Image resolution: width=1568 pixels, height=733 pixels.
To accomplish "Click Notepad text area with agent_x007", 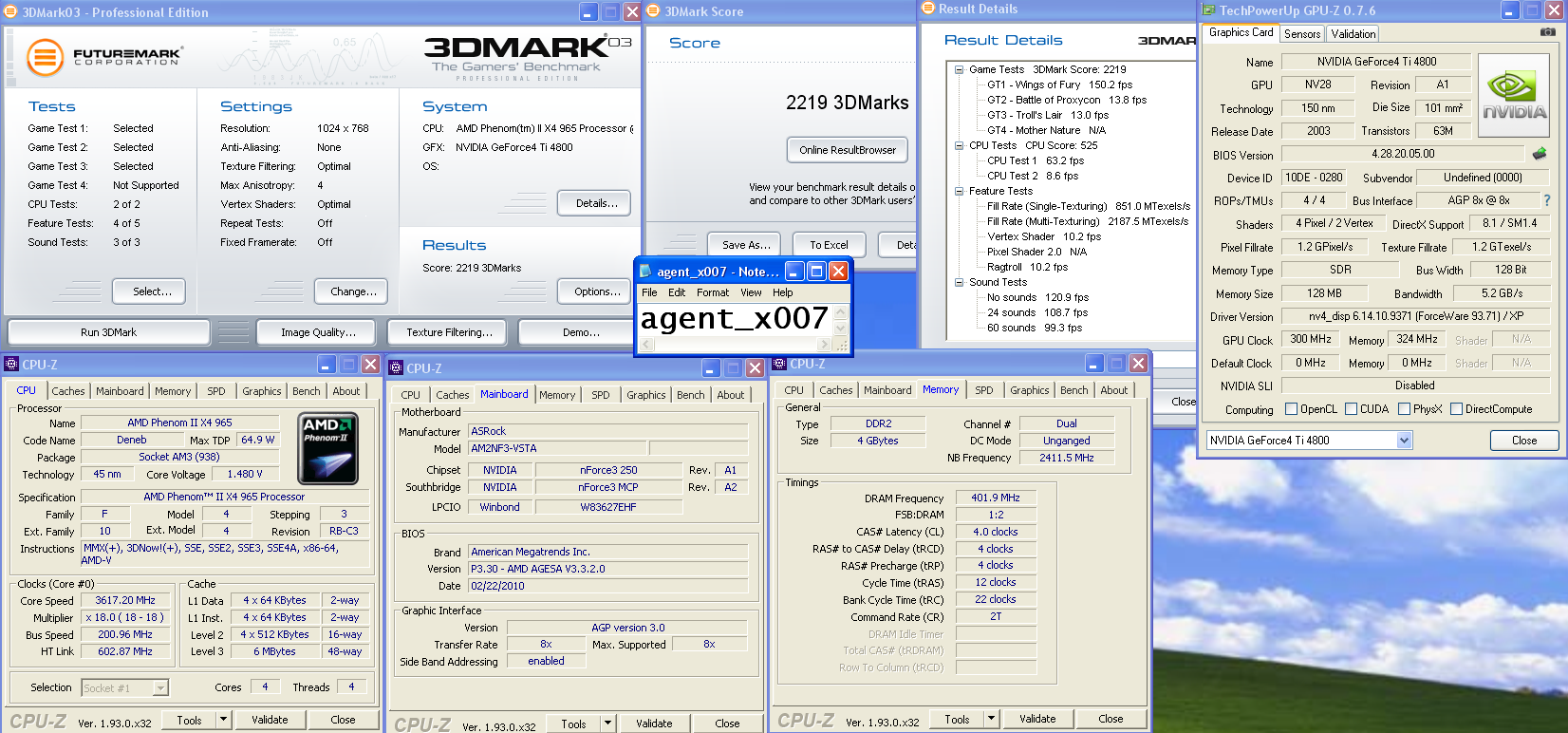I will (735, 319).
